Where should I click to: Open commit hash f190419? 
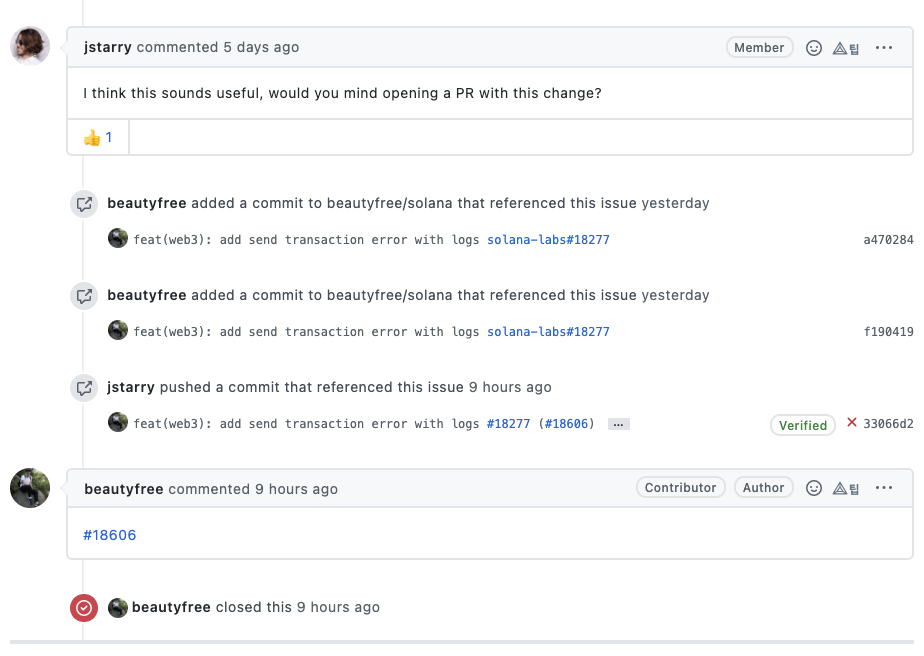point(888,332)
